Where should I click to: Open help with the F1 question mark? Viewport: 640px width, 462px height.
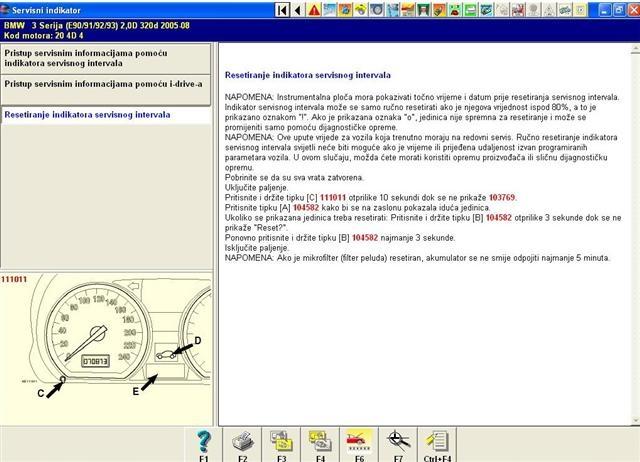coord(204,445)
